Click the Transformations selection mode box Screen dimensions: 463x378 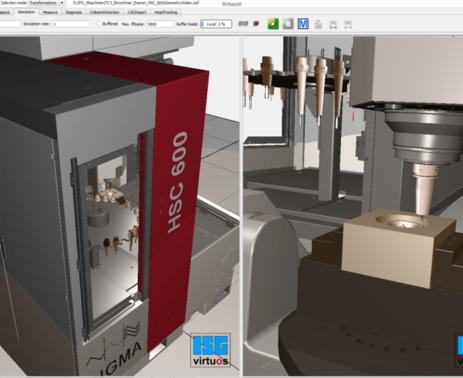click(43, 3)
